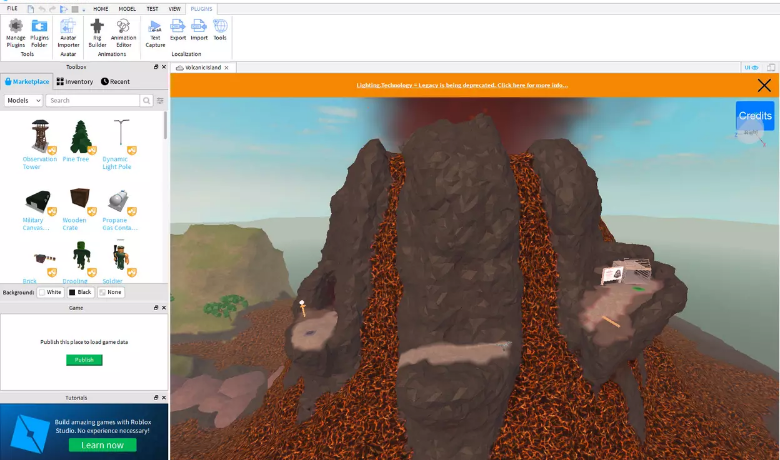Open the Toolbox search filter options

160,100
